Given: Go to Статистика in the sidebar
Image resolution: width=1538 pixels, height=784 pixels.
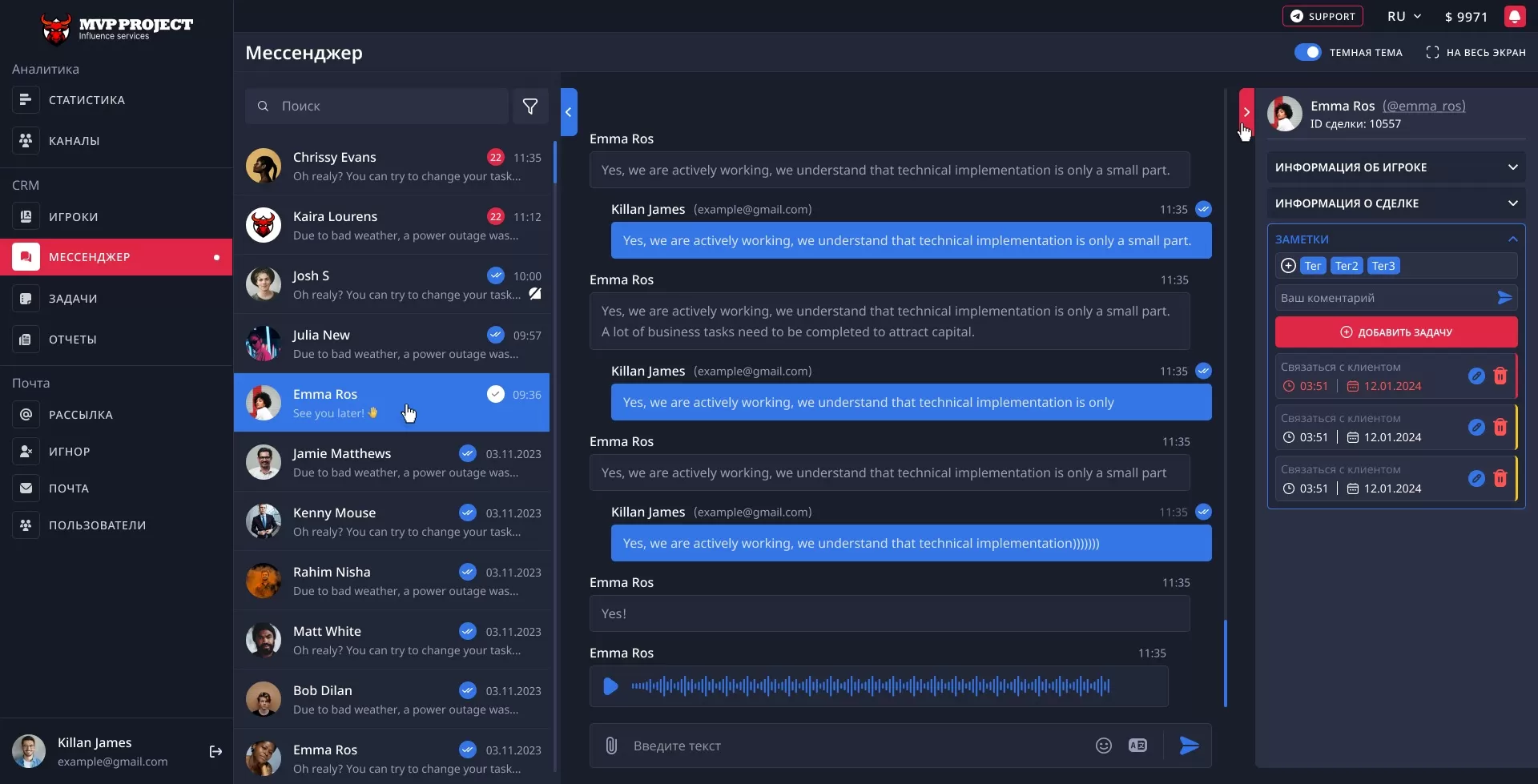Looking at the screenshot, I should (87, 100).
